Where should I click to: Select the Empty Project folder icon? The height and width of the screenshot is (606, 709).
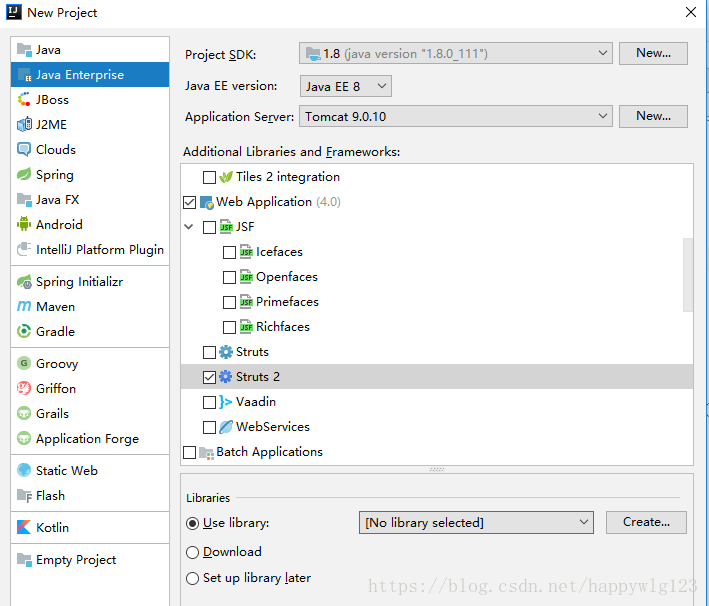[24, 559]
